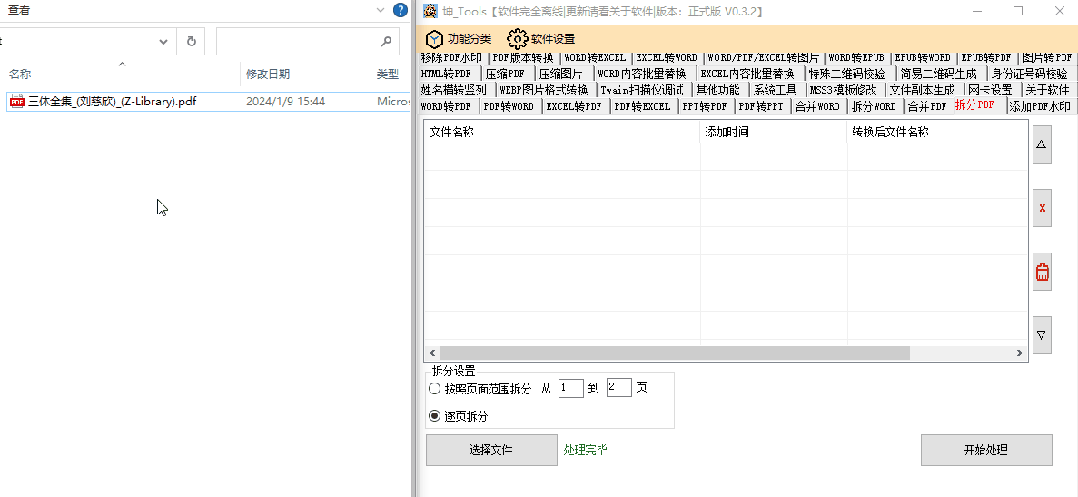The image size is (1078, 497).
Task: Click the PDF file icon of 三体全集
Action: point(17,102)
